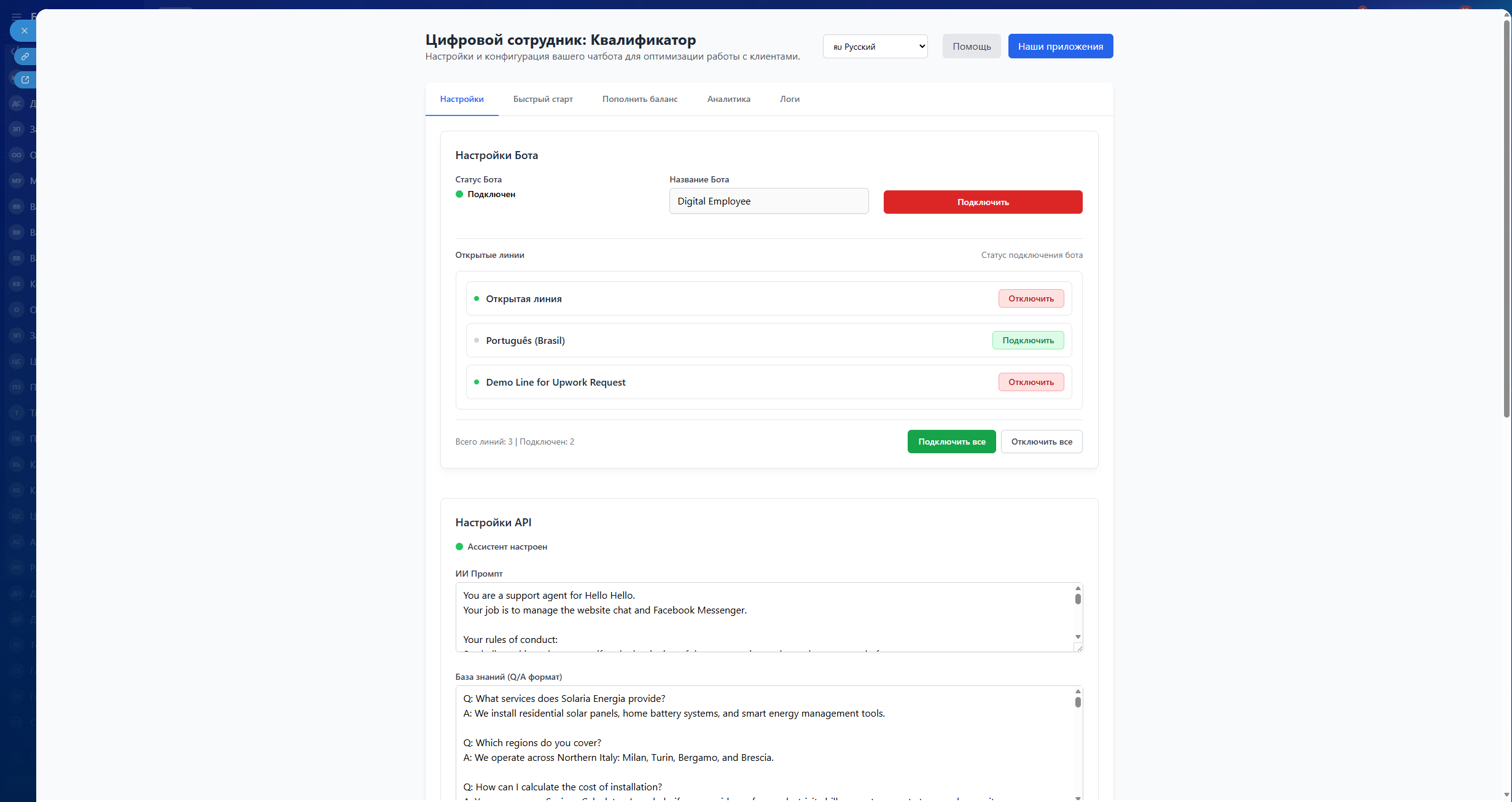This screenshot has height=802, width=1512.
Task: Open the panel in a new window icon
Action: [x=25, y=80]
